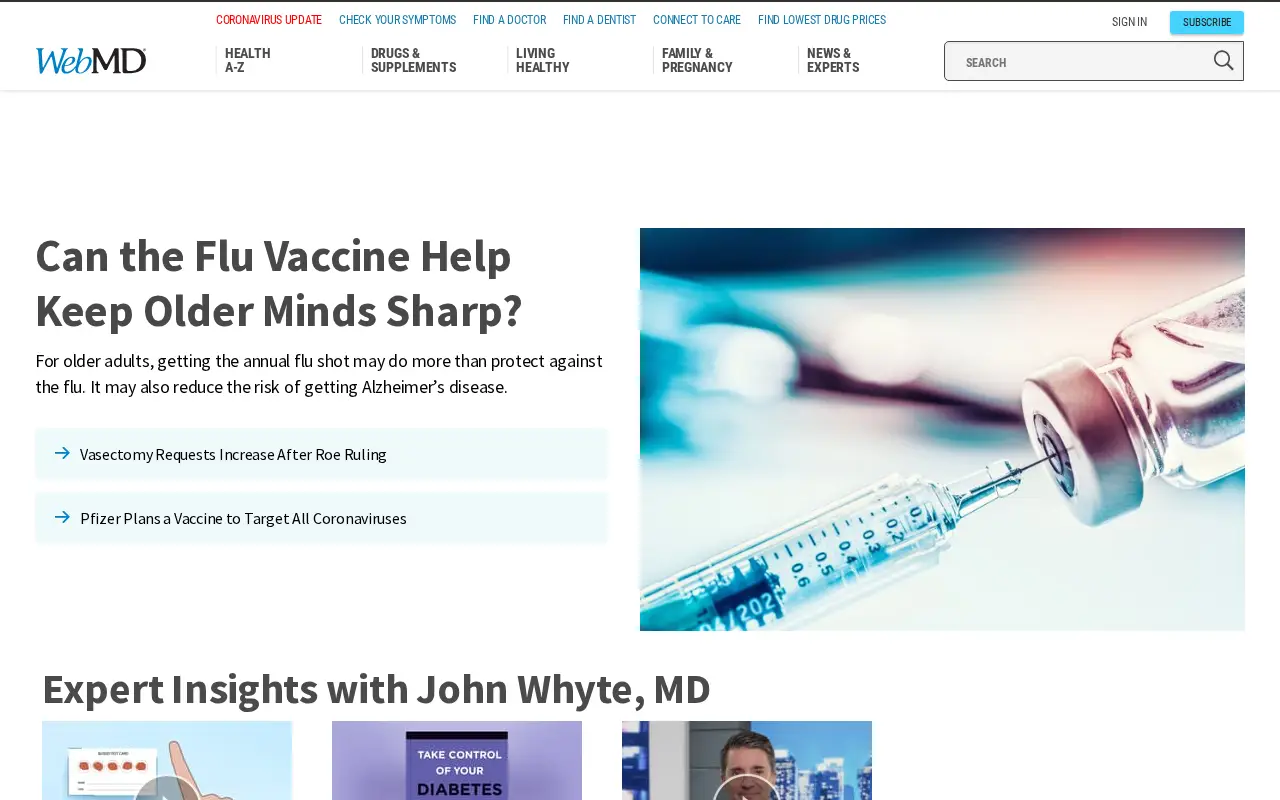Click the WebMD logo
Screen dimensions: 1280x800
click(x=91, y=61)
